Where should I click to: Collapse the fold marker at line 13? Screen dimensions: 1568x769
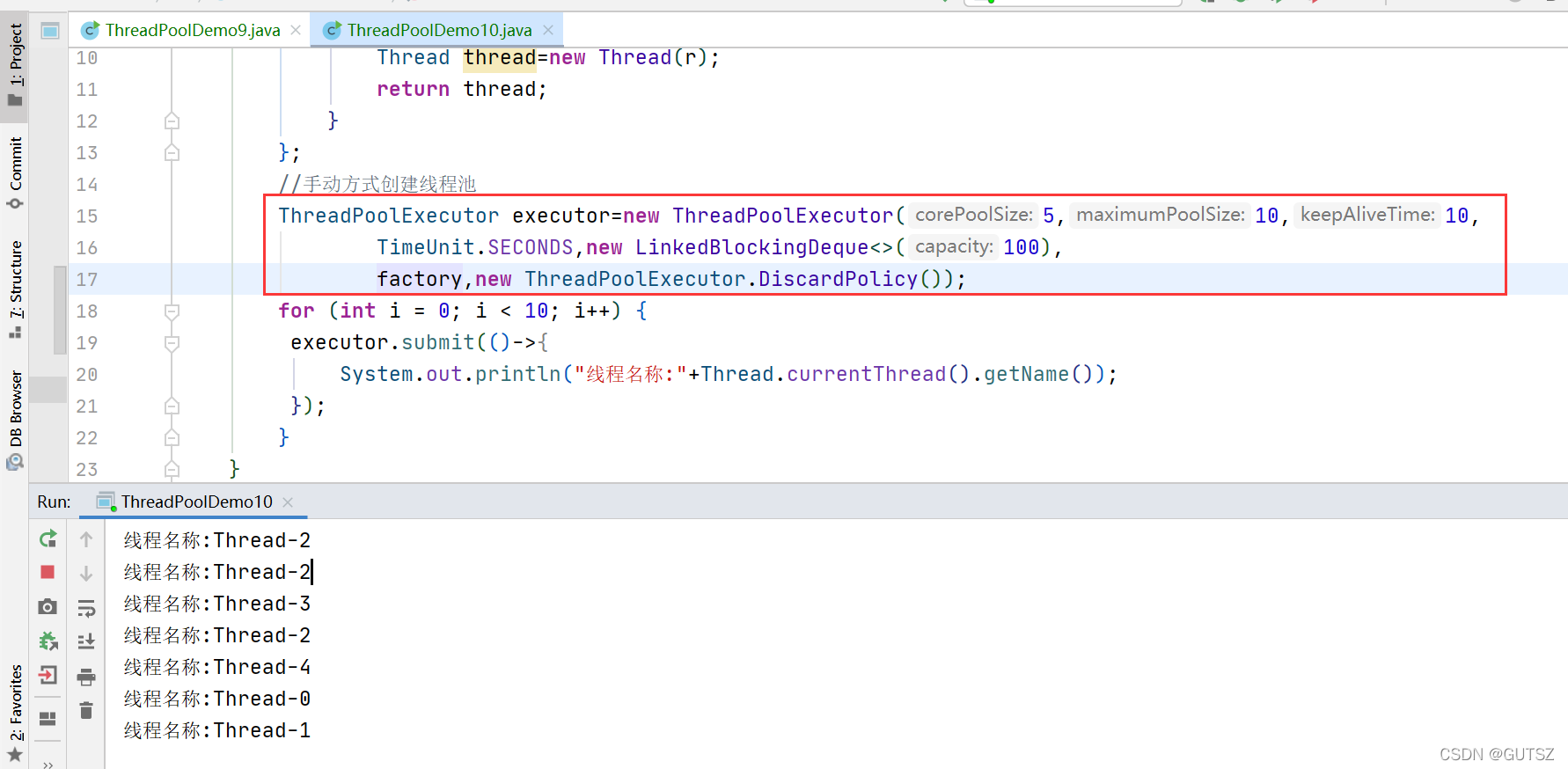pyautogui.click(x=172, y=152)
